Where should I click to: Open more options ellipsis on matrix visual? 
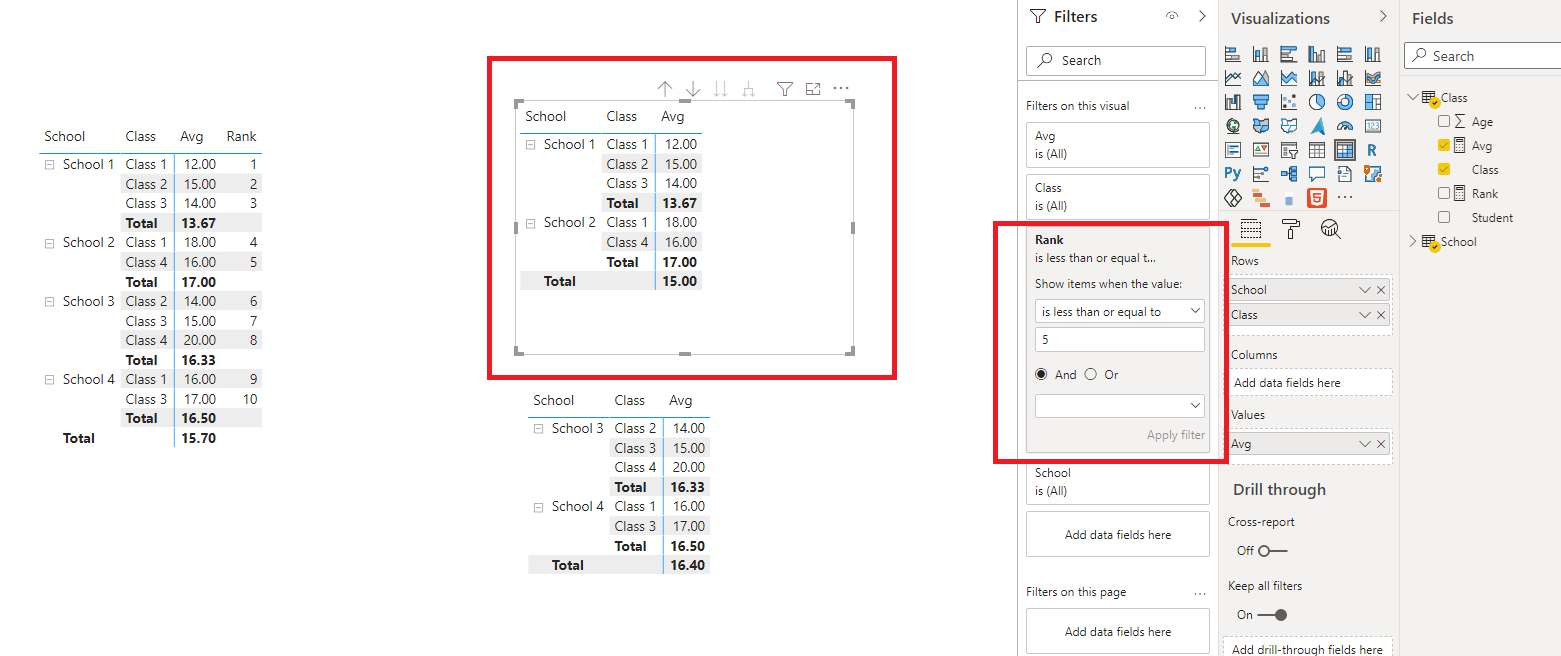click(x=841, y=88)
